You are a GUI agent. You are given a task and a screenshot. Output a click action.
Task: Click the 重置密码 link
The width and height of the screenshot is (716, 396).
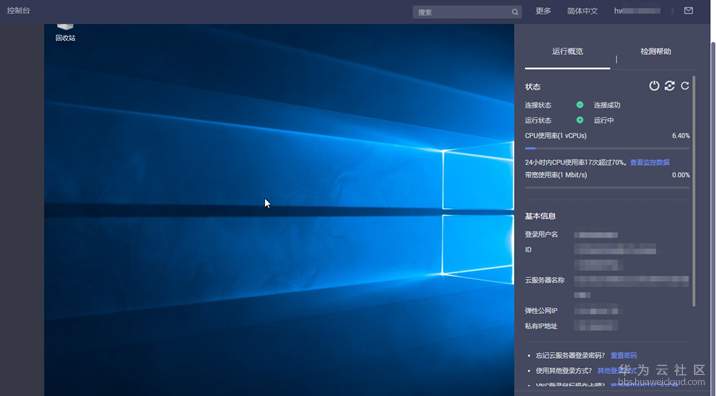pyautogui.click(x=623, y=355)
